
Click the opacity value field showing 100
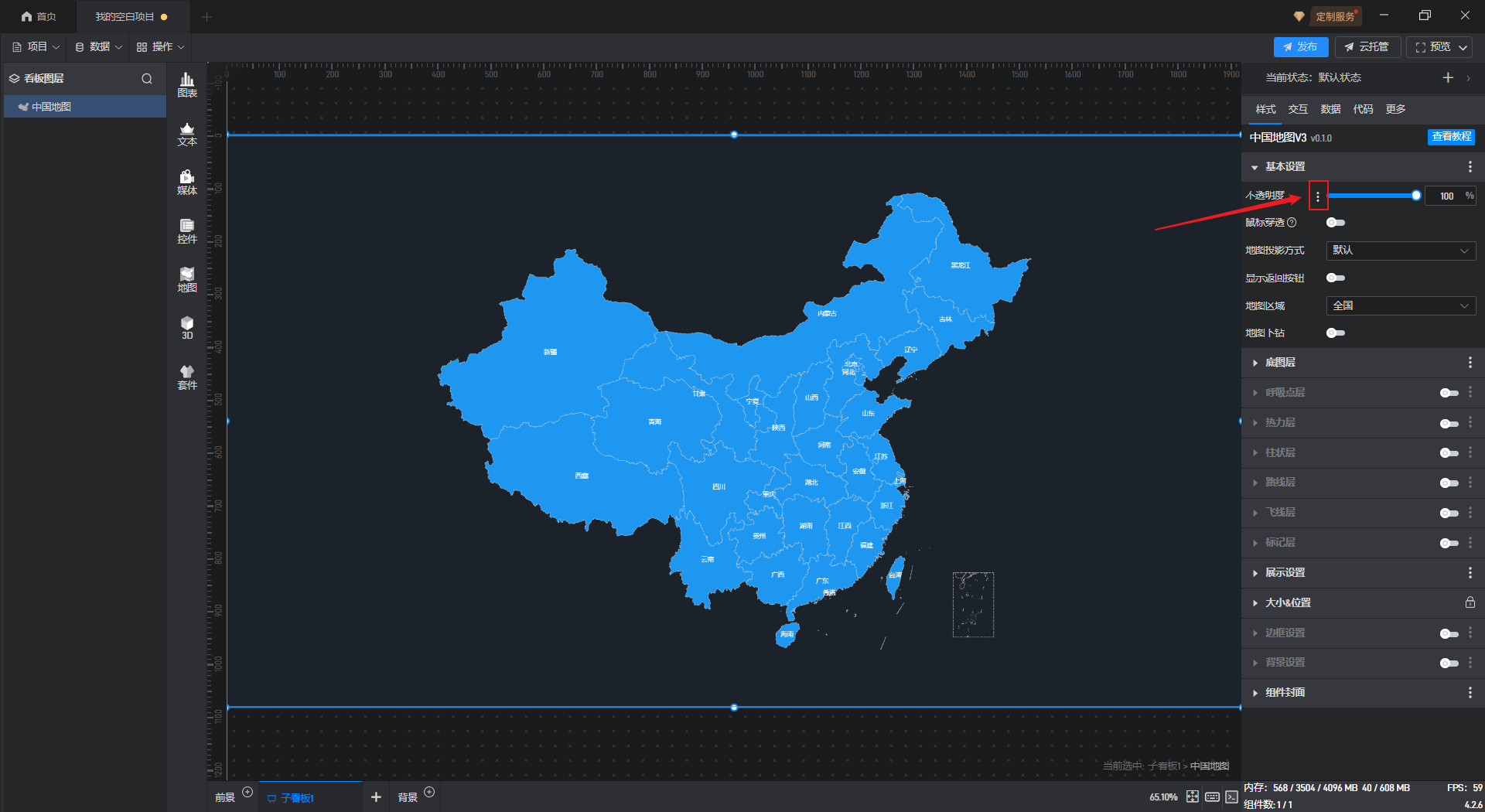click(x=1446, y=196)
